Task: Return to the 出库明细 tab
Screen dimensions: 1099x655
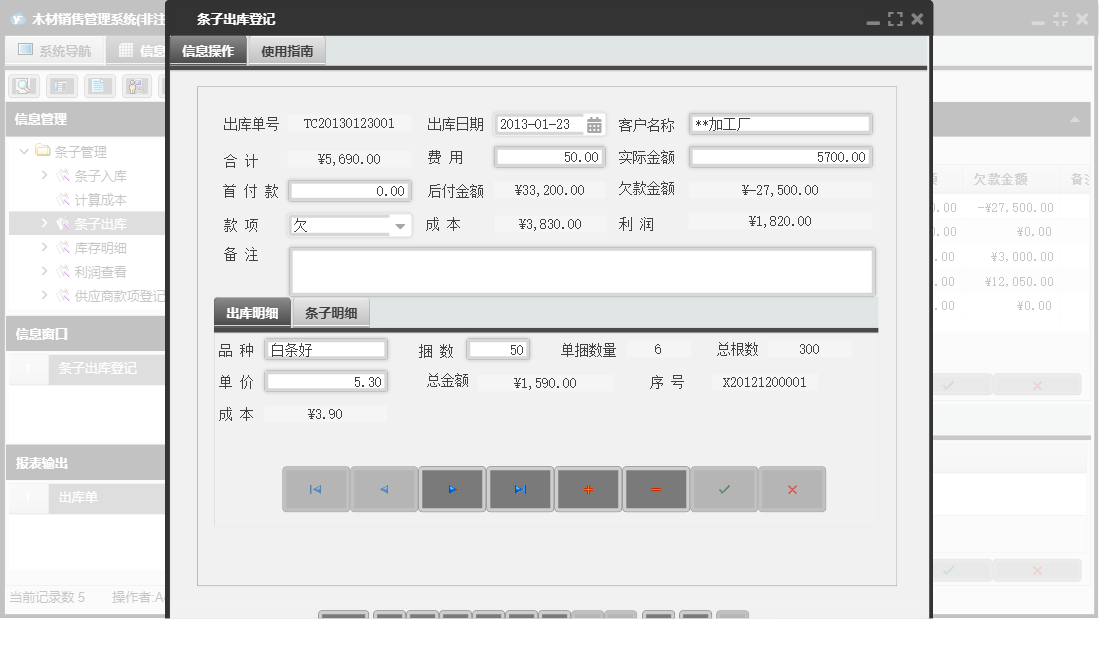Action: point(252,312)
